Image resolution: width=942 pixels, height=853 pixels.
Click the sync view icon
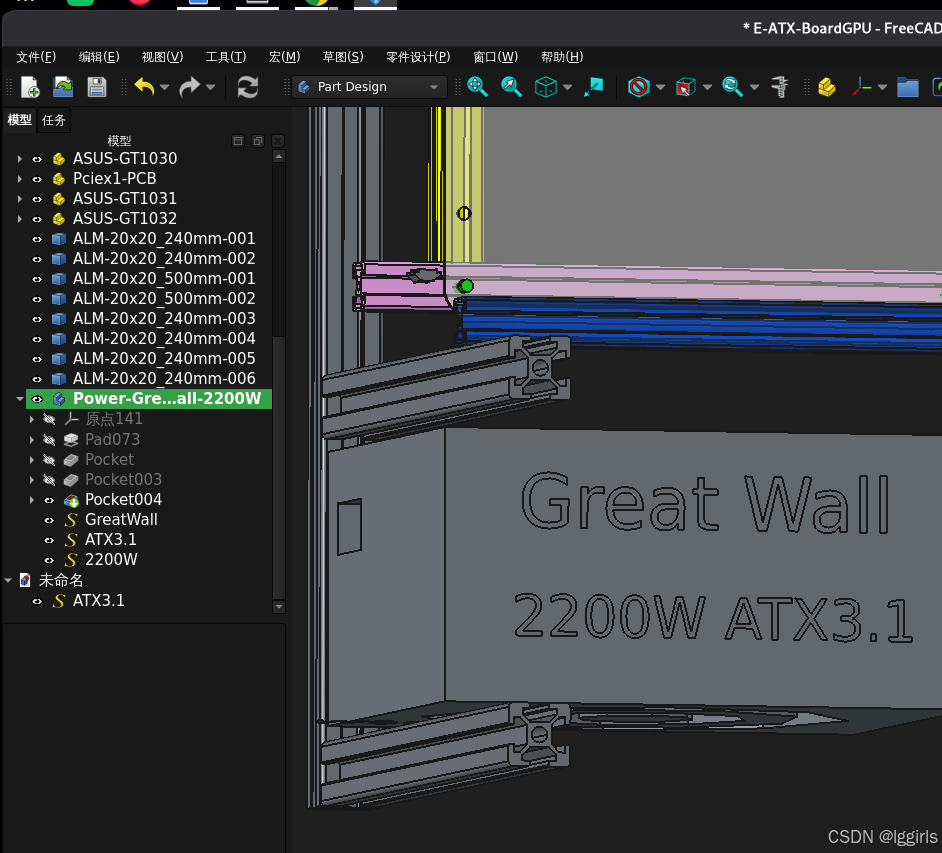pos(732,87)
